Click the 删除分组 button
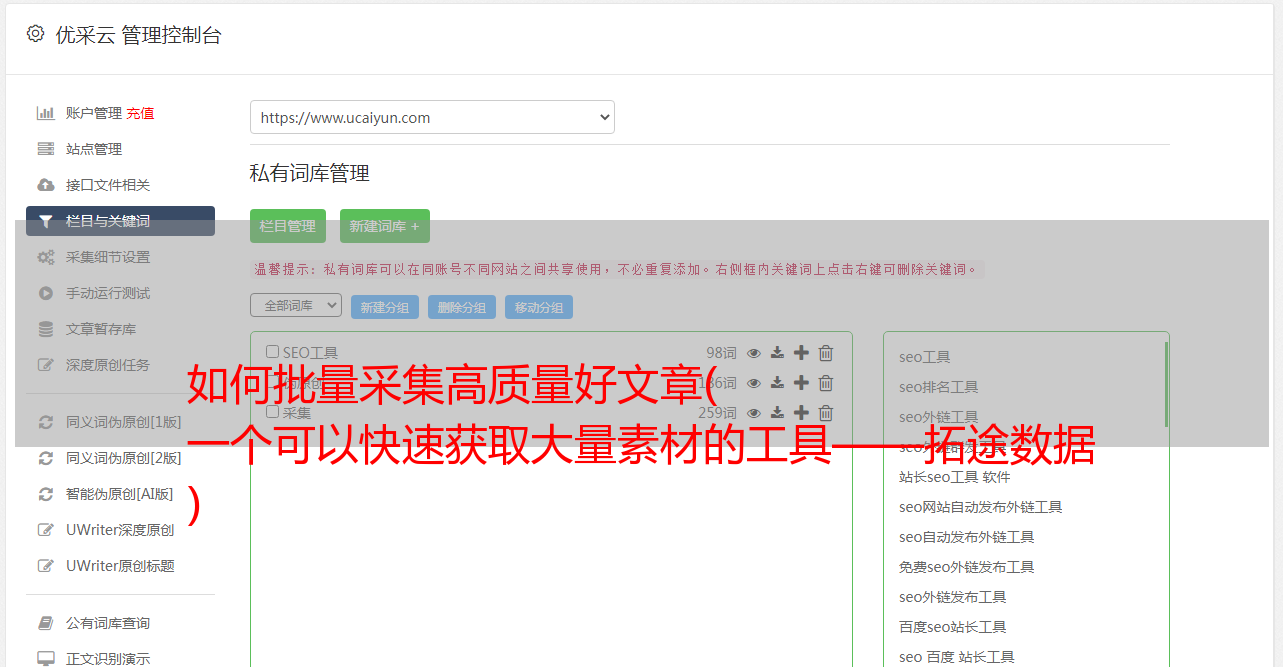Screen dimensions: 1283x667 (462, 307)
